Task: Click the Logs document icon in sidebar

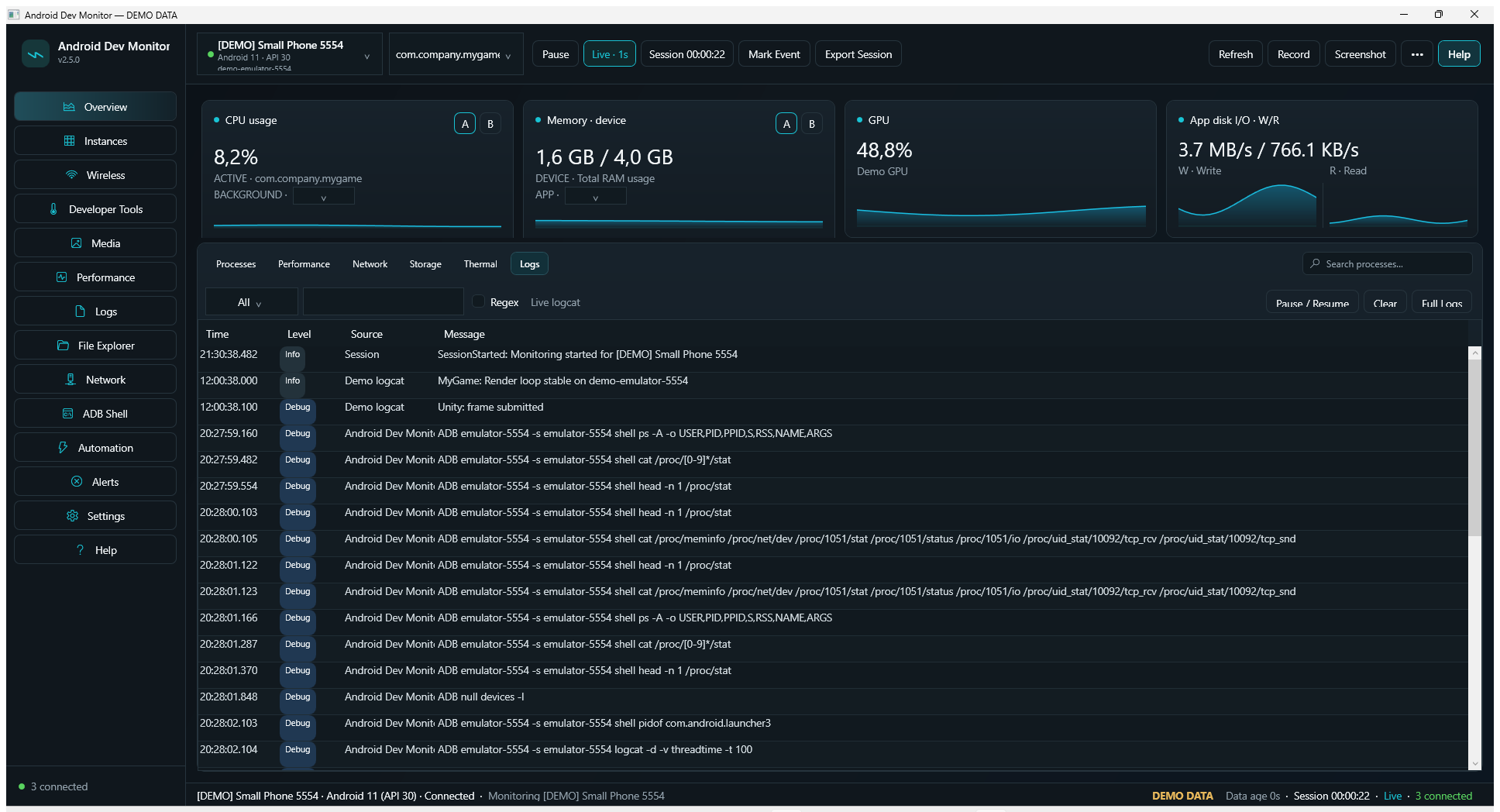Action: (x=80, y=311)
